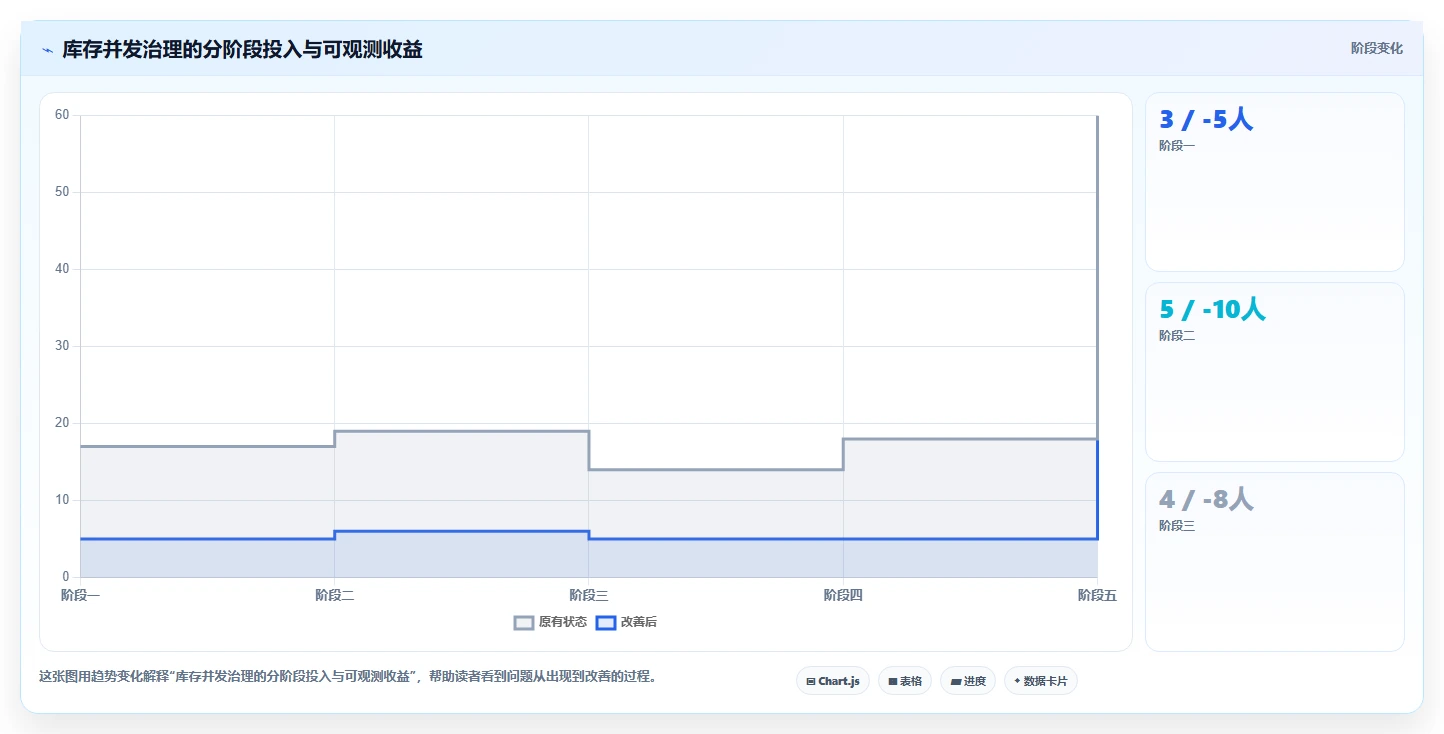Click the 原有状态 legend label
1444x734 pixels.
563,622
